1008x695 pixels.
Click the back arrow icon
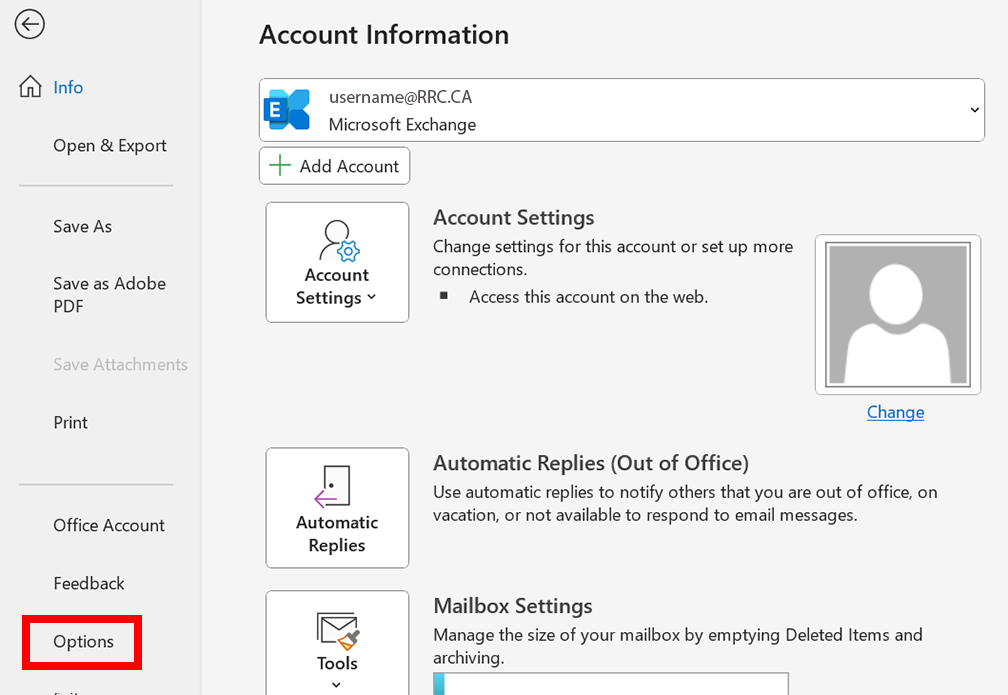tap(30, 24)
